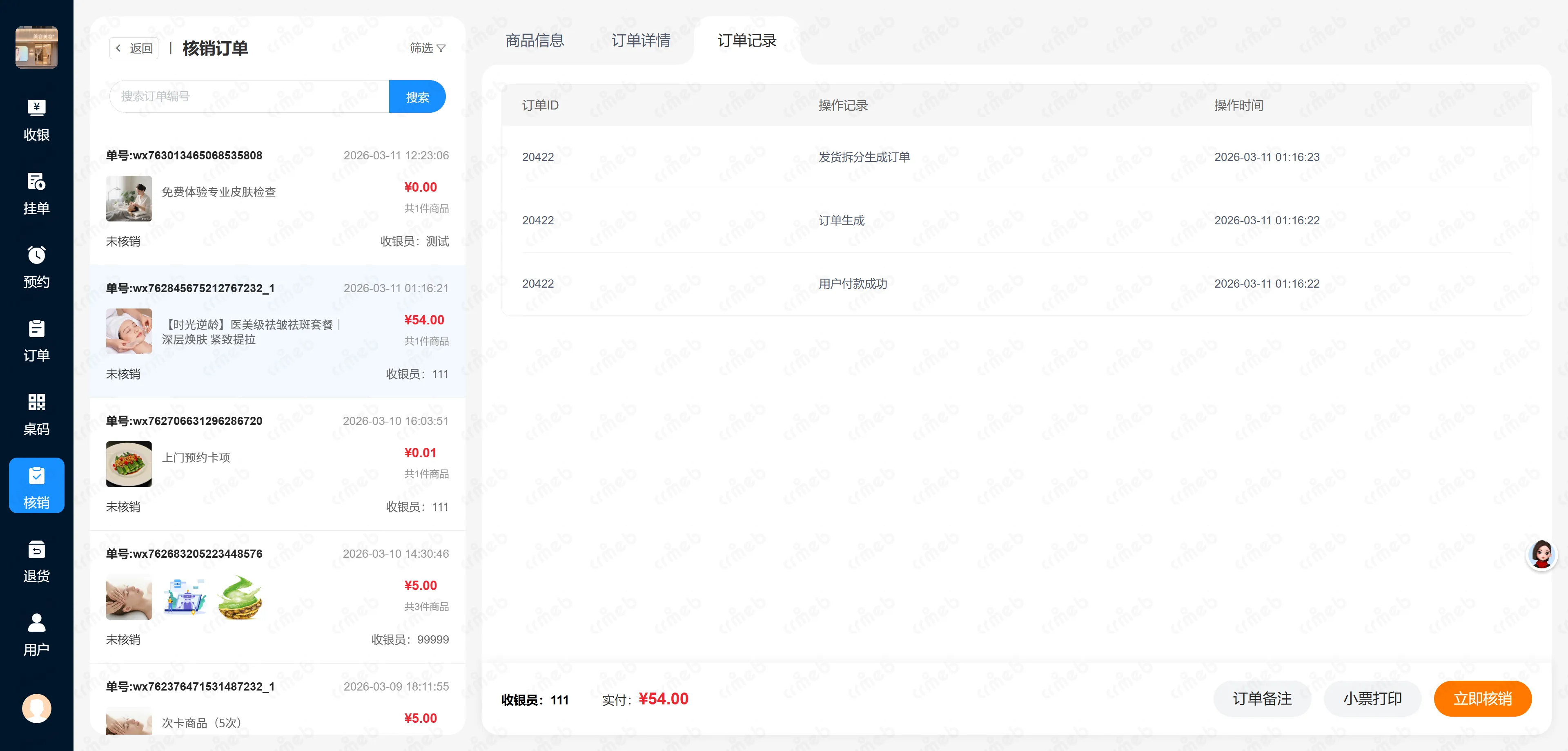Open the customer service floating avatar
This screenshot has height=751, width=1568.
1541,555
